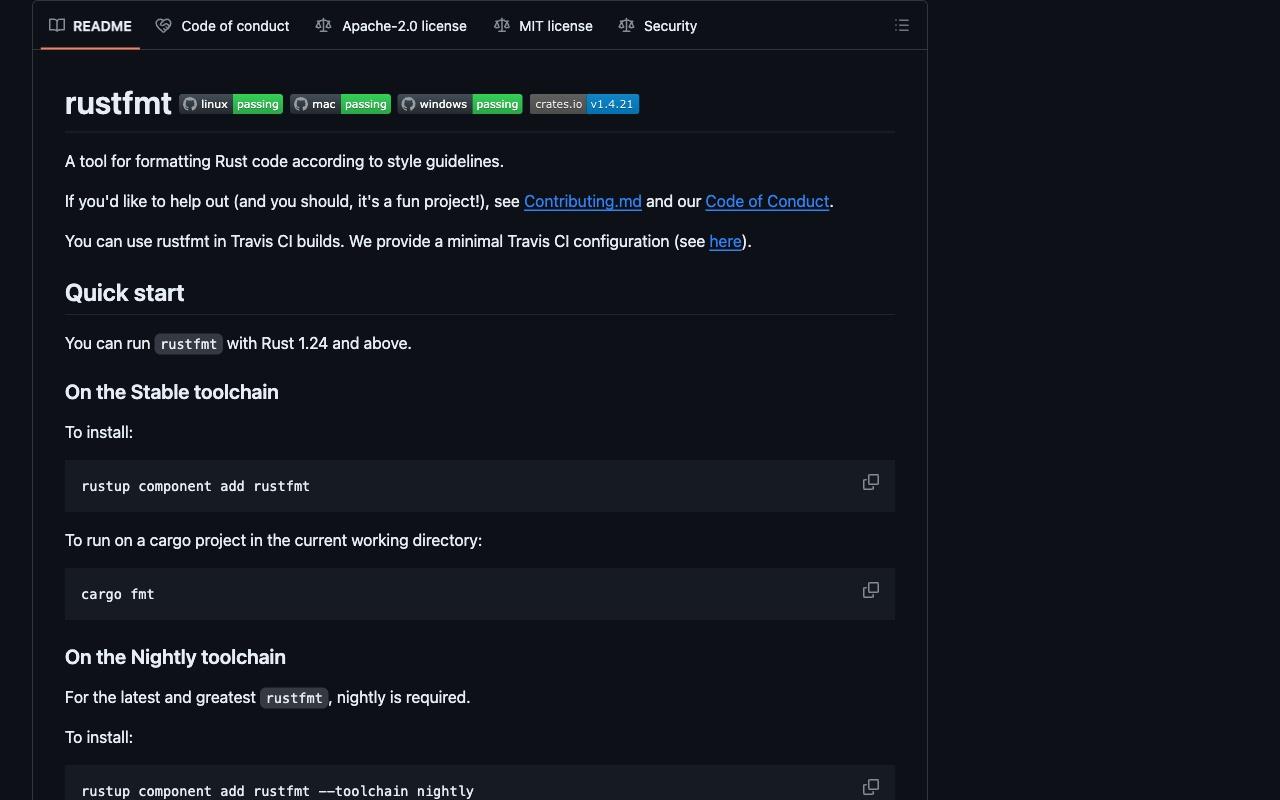Click inline 'rustfmt' code in nightly sentence
The image size is (1280, 800).
click(294, 698)
